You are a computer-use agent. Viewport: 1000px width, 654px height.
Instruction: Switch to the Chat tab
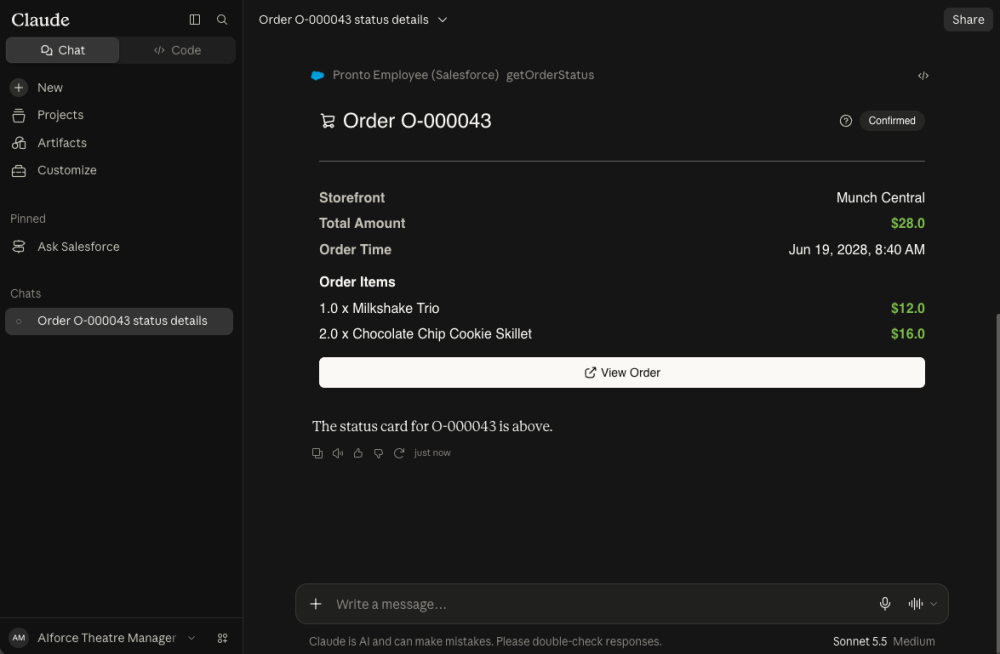coord(62,50)
